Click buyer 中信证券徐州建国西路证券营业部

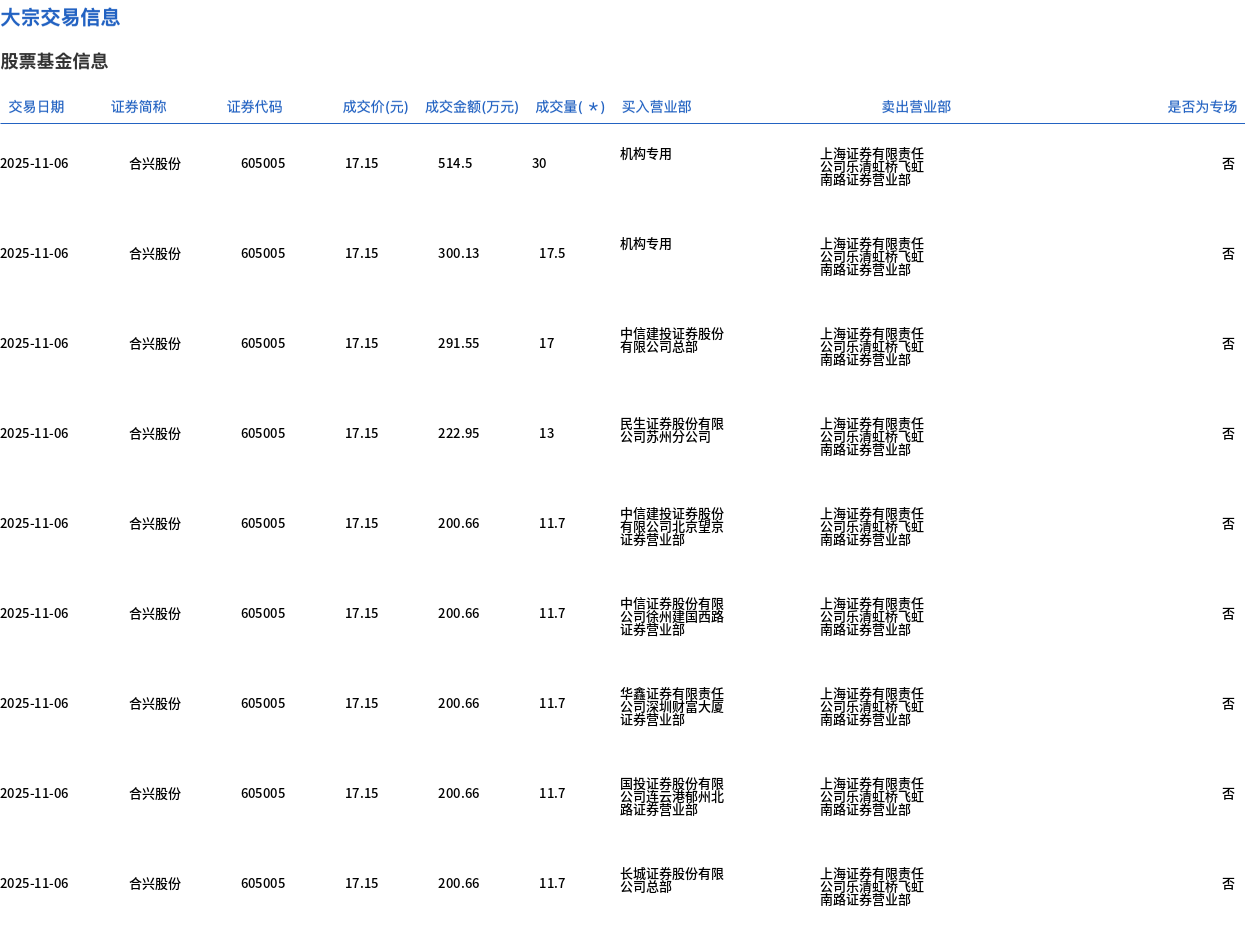coord(672,616)
